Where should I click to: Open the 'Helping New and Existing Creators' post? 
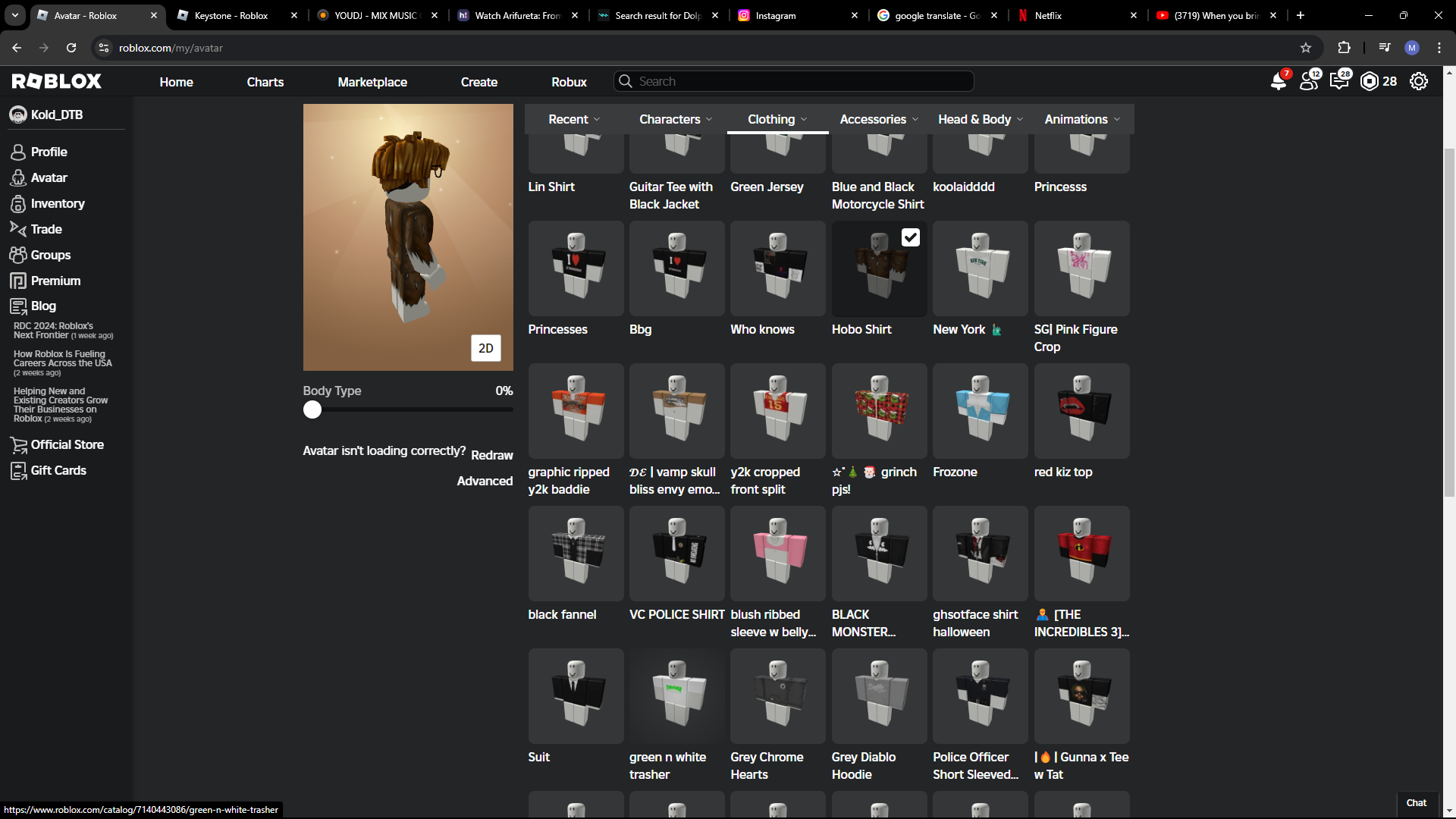tap(61, 405)
